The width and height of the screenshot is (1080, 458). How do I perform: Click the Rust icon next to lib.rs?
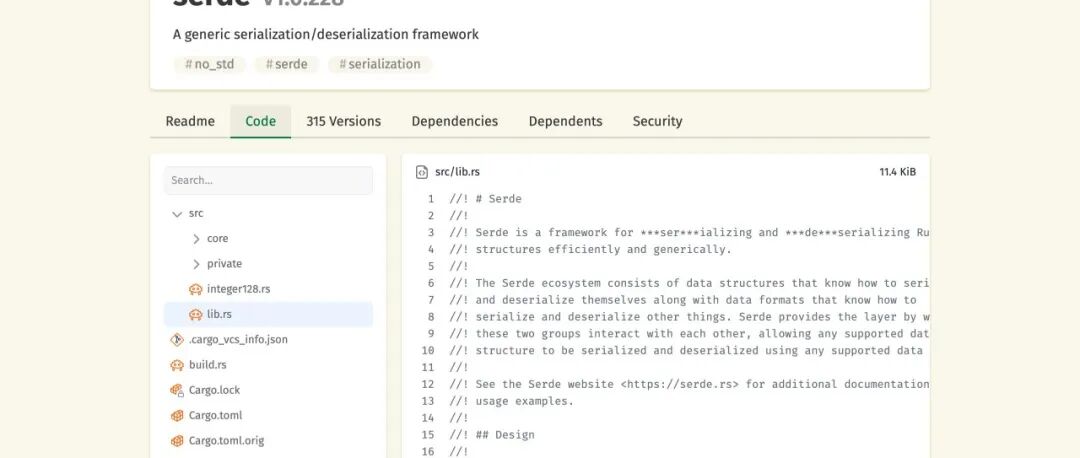point(196,315)
